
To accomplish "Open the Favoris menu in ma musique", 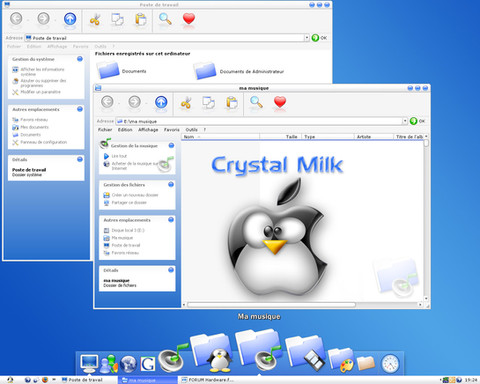I will tap(171, 130).
